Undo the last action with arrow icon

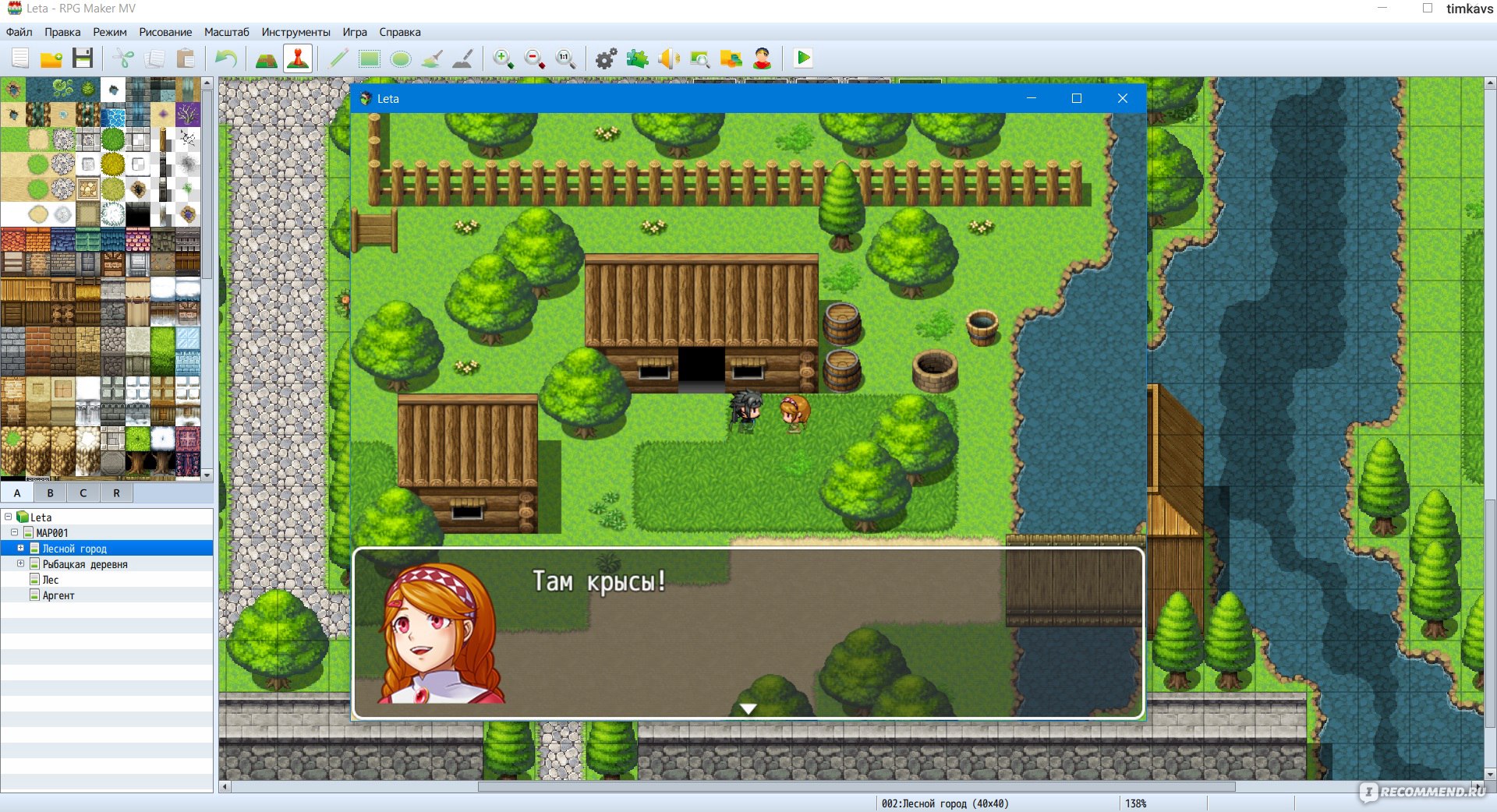point(226,58)
